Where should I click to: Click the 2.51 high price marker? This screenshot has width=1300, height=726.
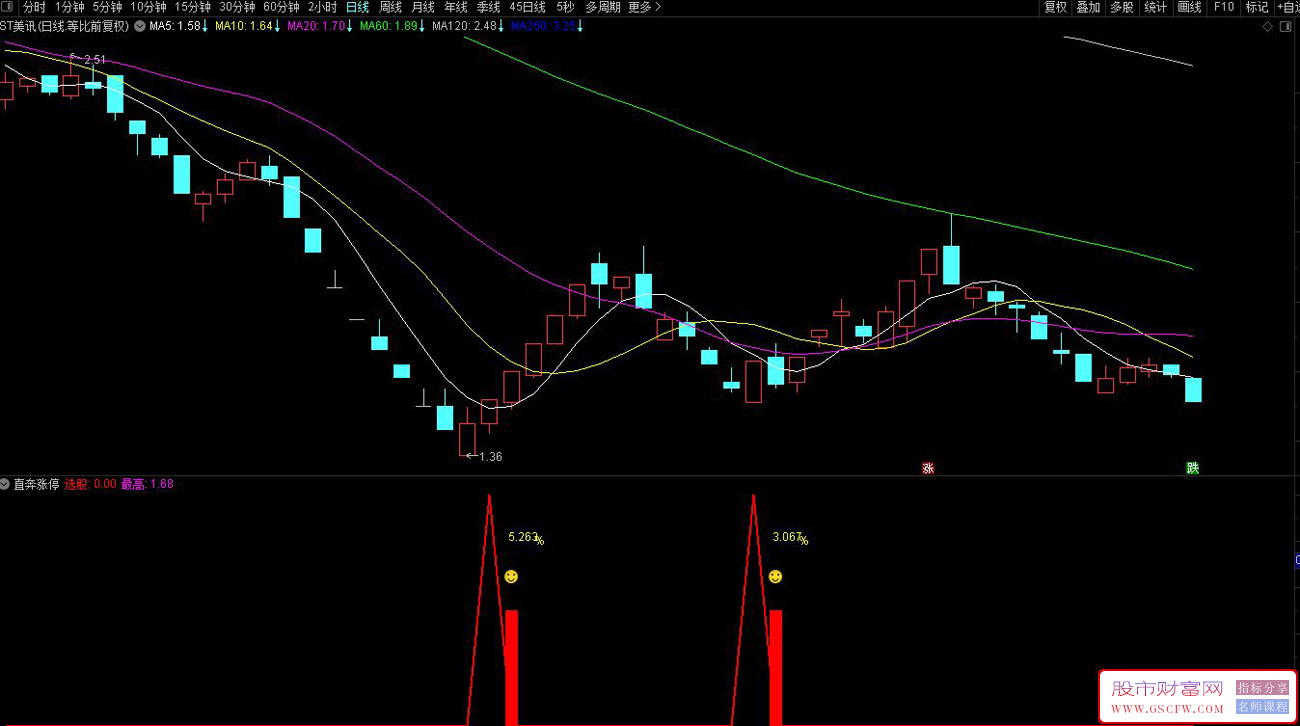pos(95,60)
